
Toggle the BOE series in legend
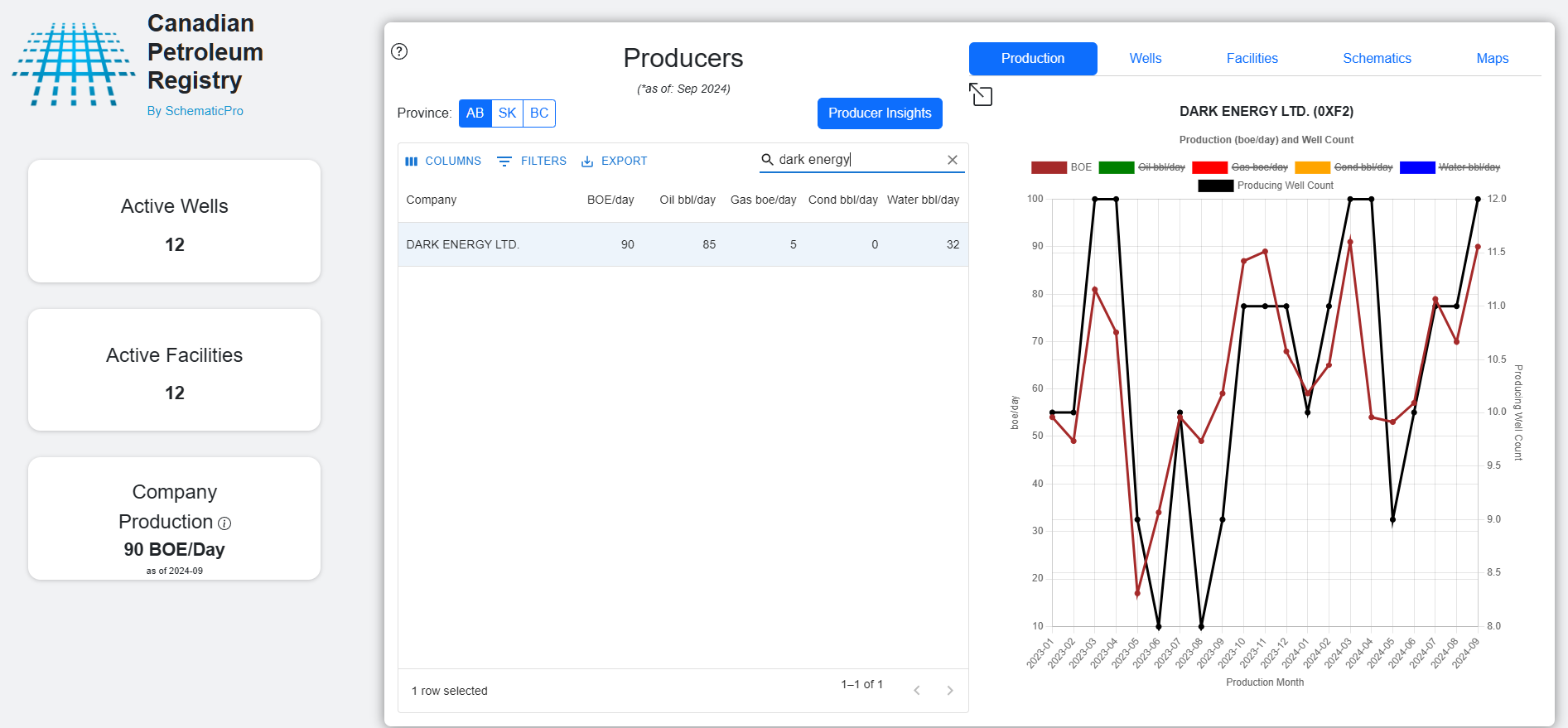tap(1061, 167)
